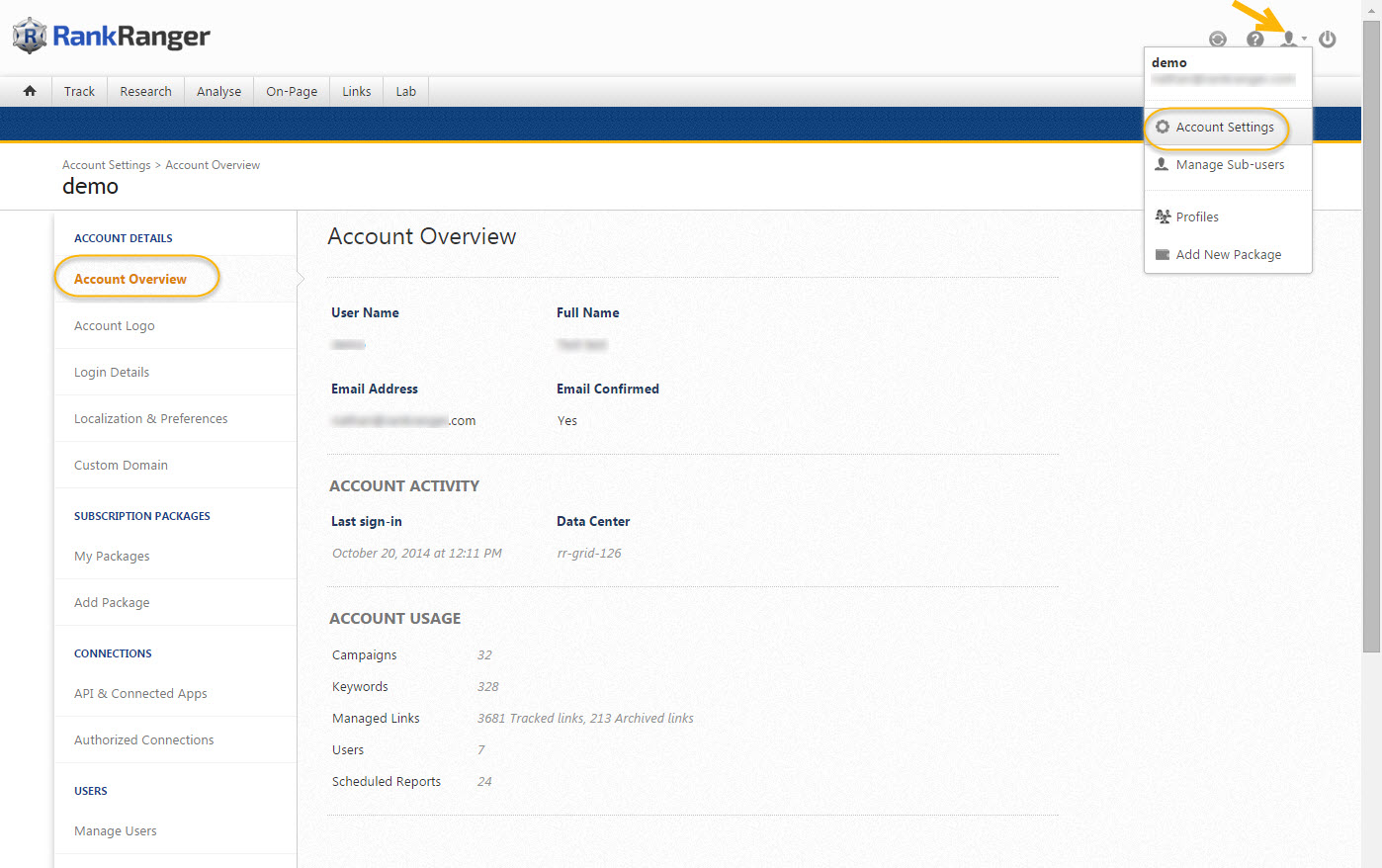Click the power sign-out icon
The height and width of the screenshot is (868, 1382).
1328,40
